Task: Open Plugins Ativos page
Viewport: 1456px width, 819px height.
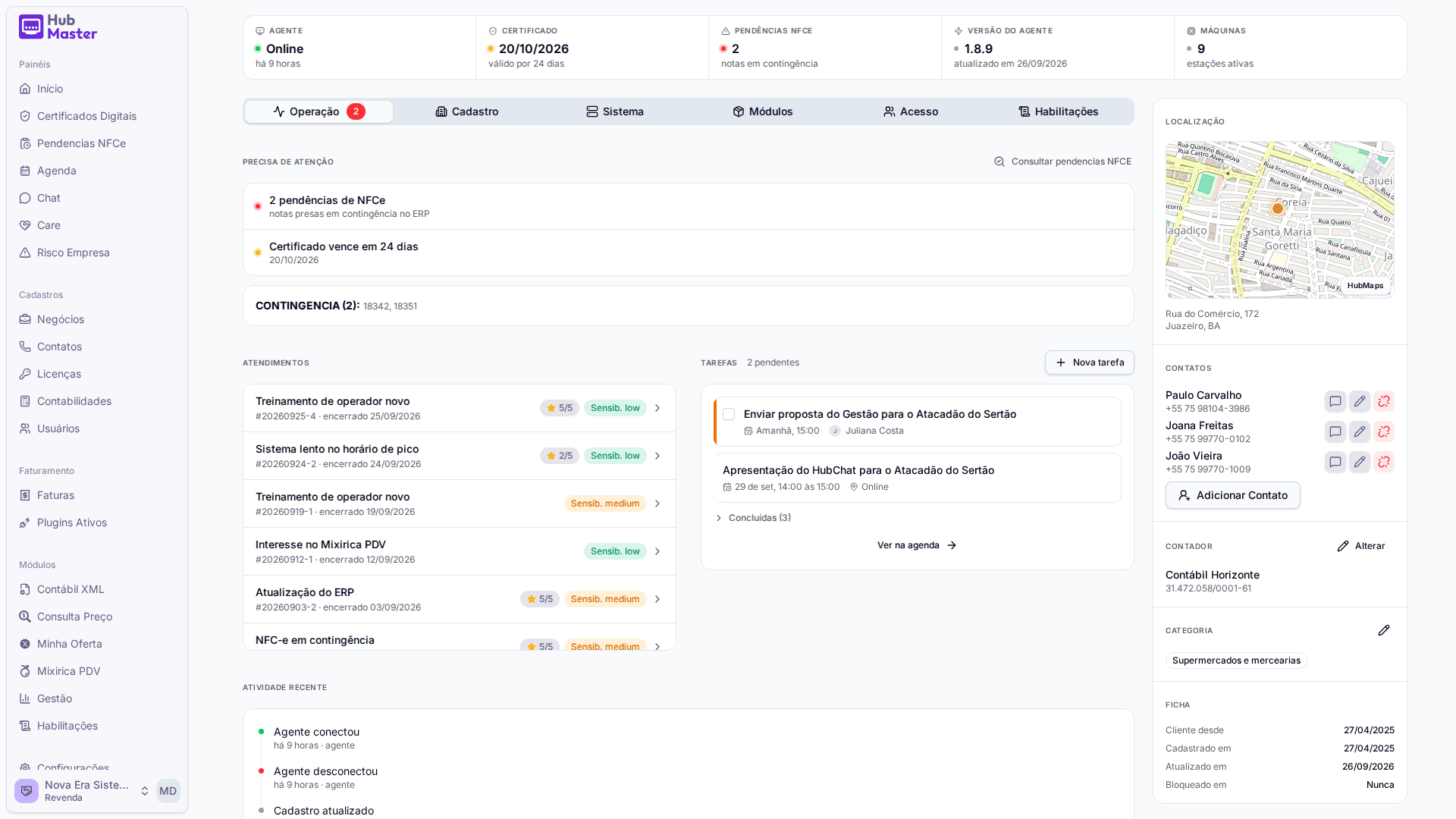Action: point(96,522)
